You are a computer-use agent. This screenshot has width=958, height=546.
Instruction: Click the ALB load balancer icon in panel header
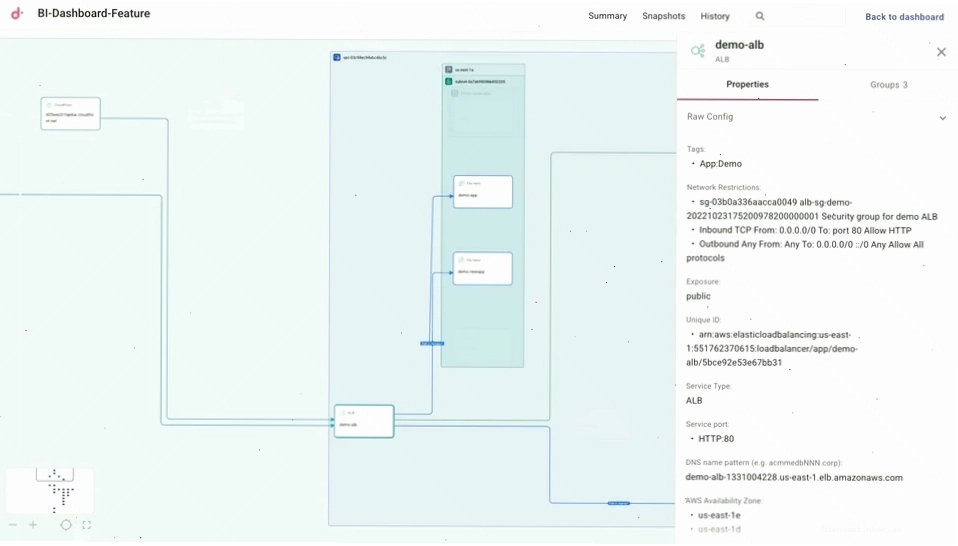698,51
